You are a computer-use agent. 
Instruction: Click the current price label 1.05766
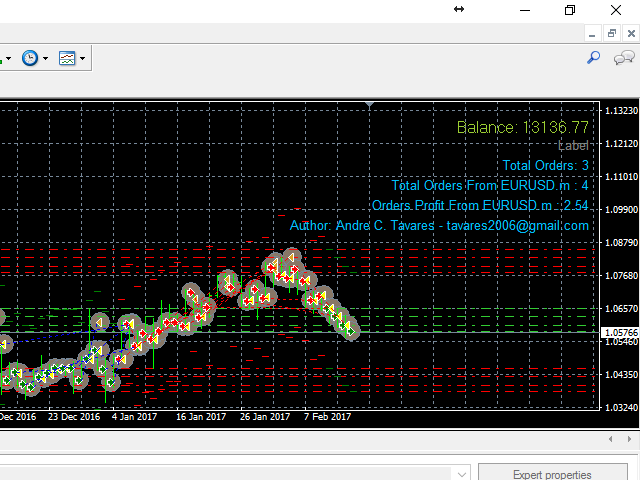620,332
